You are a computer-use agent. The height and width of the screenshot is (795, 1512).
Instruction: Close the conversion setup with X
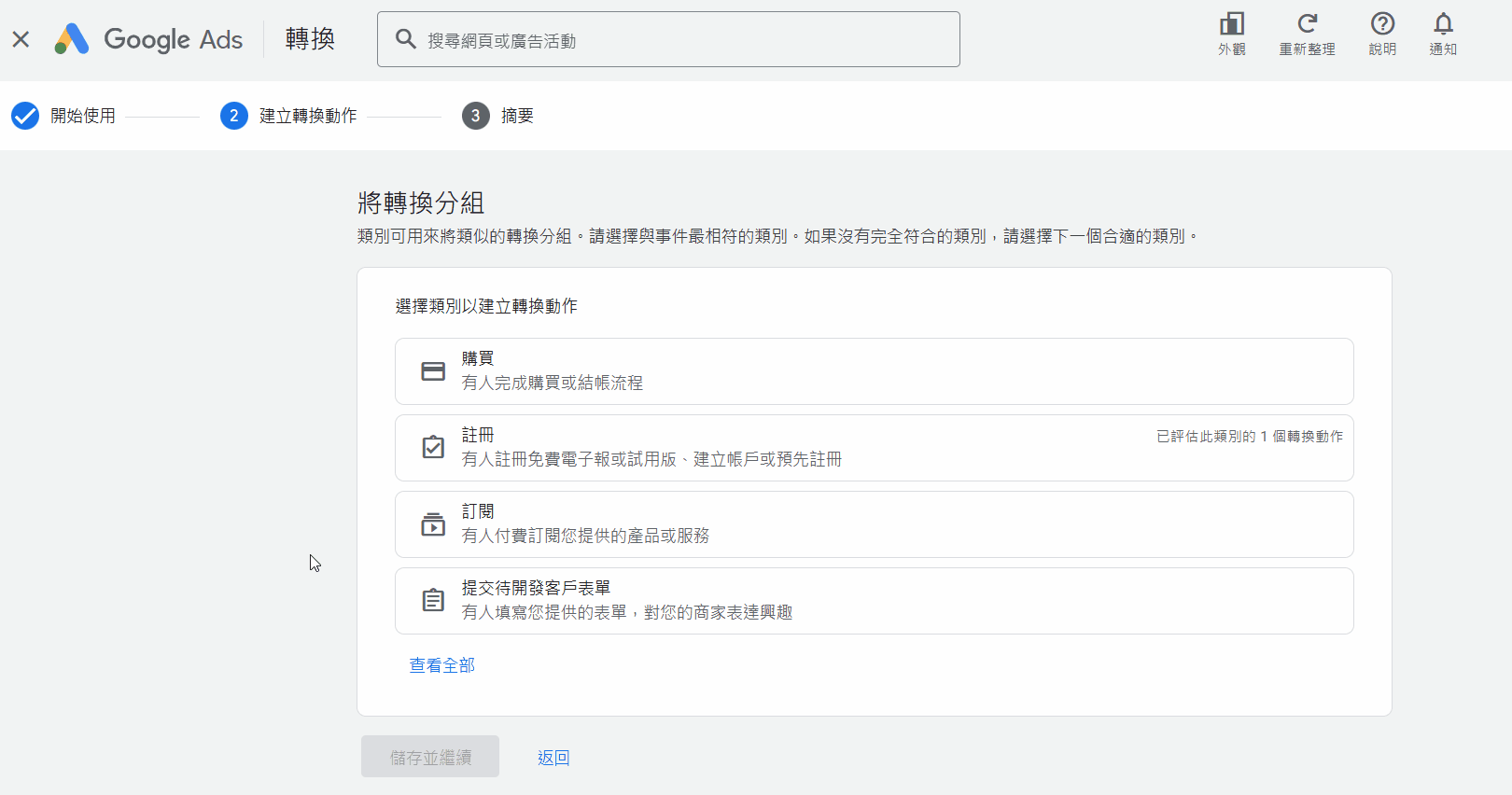(x=21, y=39)
